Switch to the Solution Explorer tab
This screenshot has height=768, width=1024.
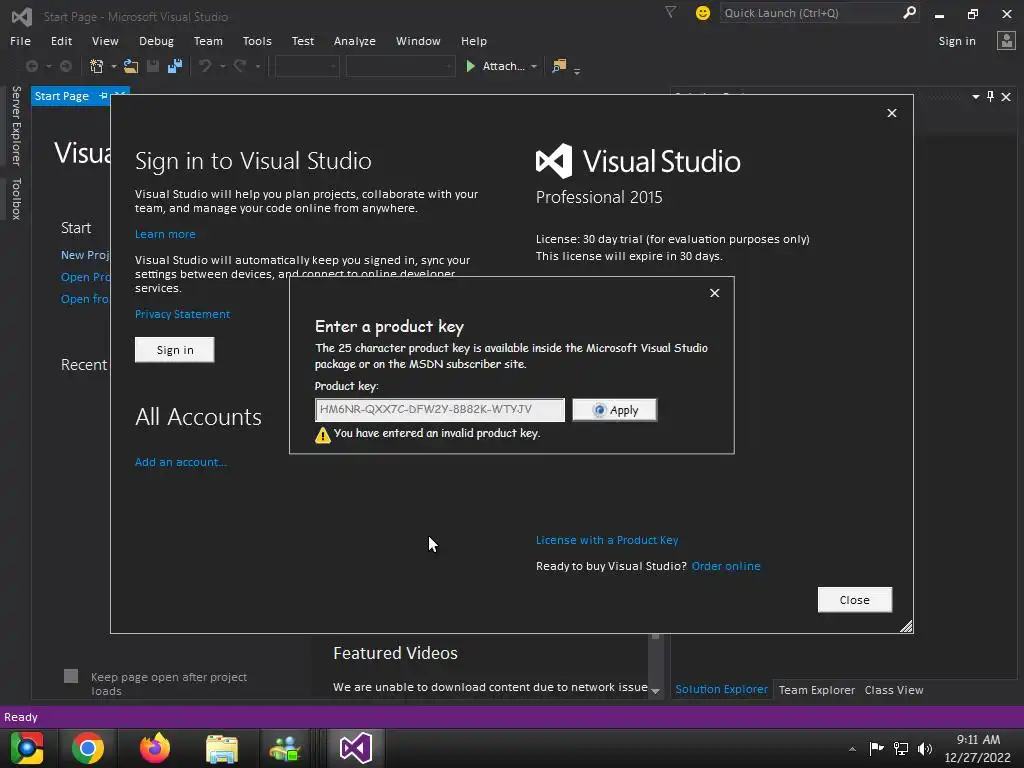point(721,689)
